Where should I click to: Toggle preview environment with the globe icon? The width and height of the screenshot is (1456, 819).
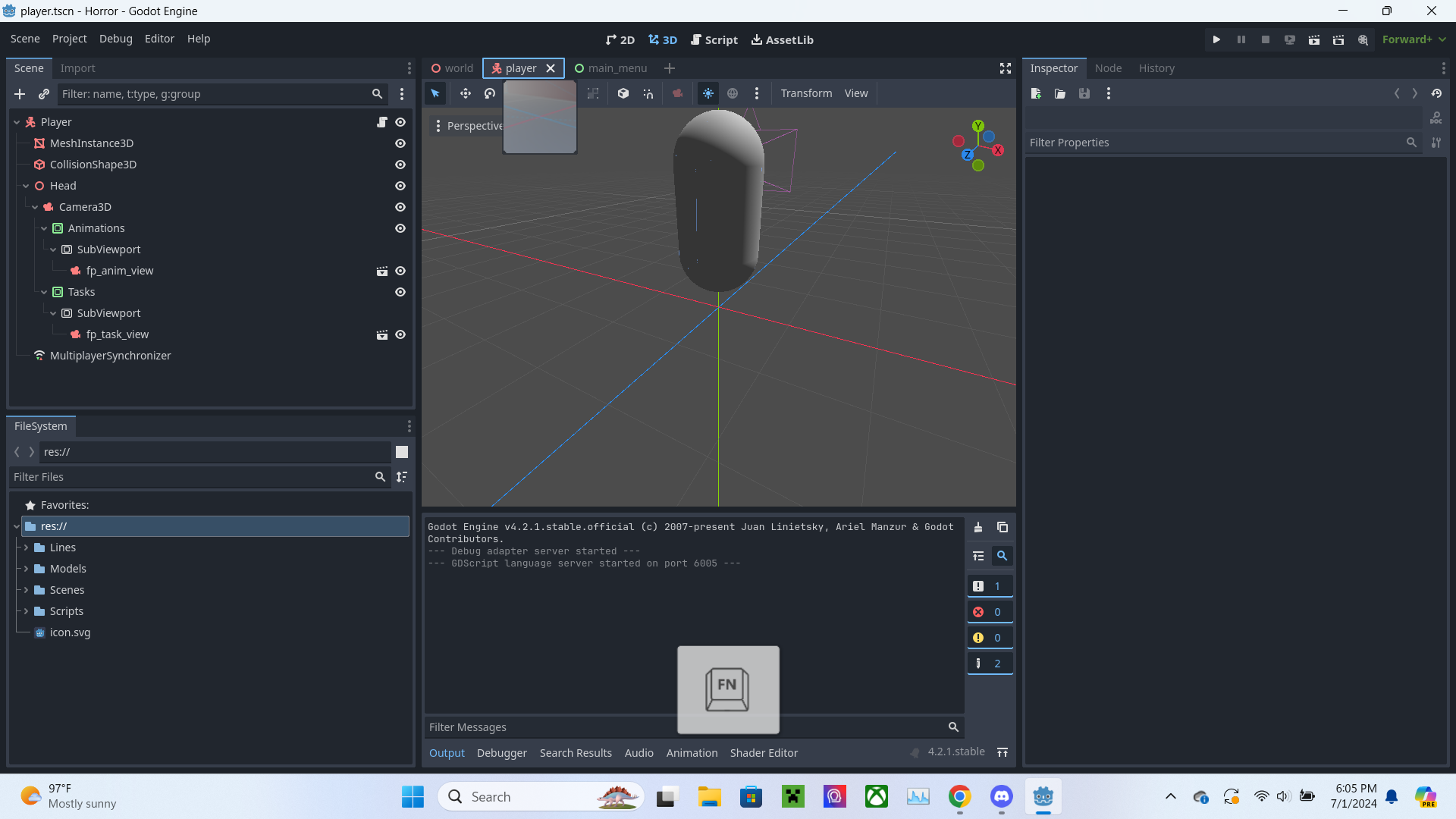coord(733,93)
